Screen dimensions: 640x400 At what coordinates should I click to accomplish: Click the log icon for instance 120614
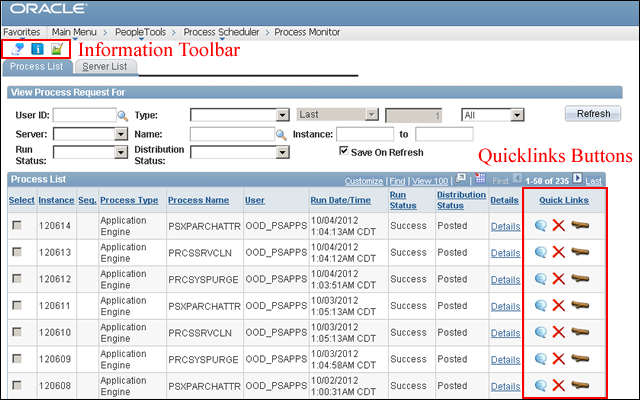point(580,225)
